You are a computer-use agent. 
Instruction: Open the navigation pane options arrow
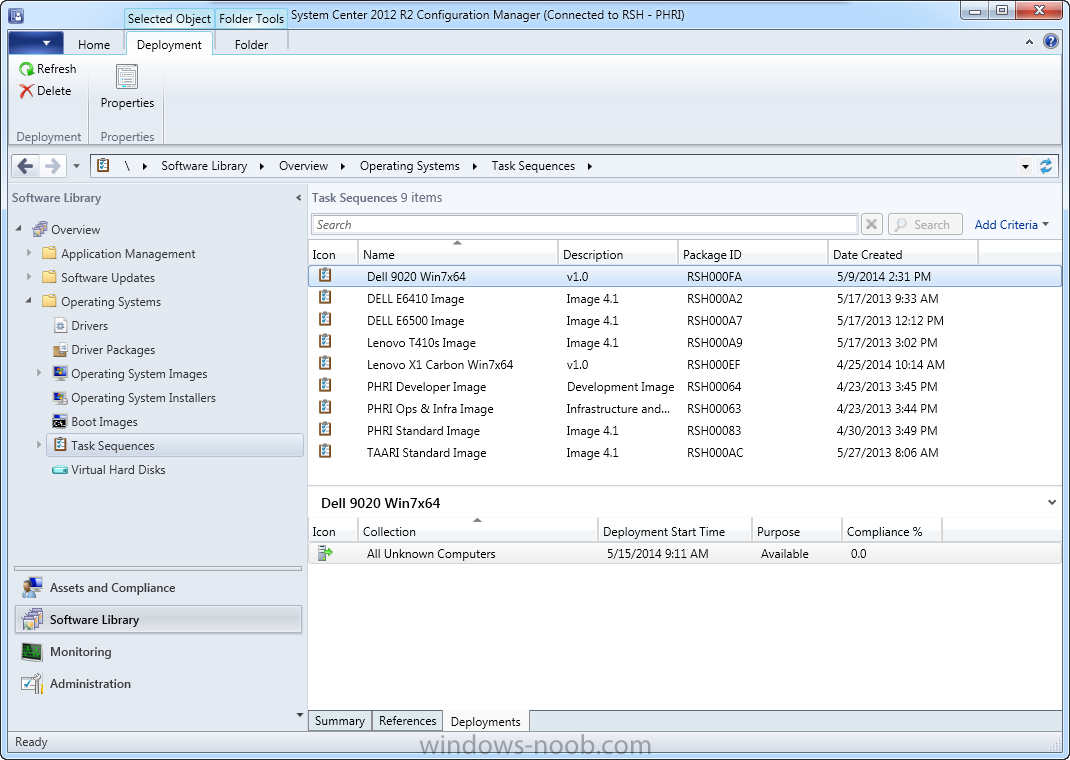point(300,715)
